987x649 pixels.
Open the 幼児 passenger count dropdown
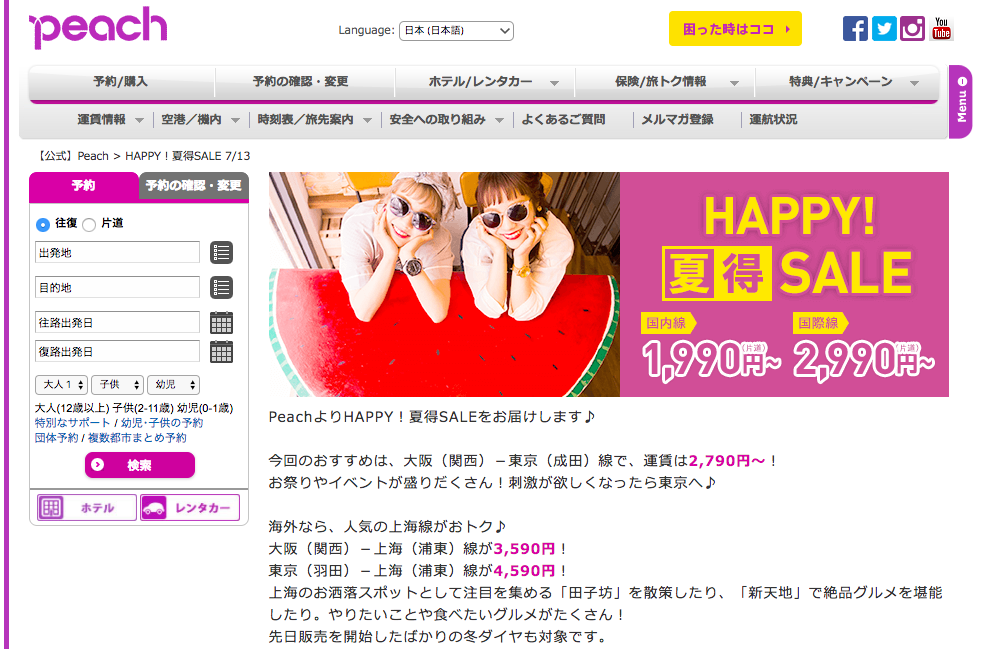[x=173, y=385]
